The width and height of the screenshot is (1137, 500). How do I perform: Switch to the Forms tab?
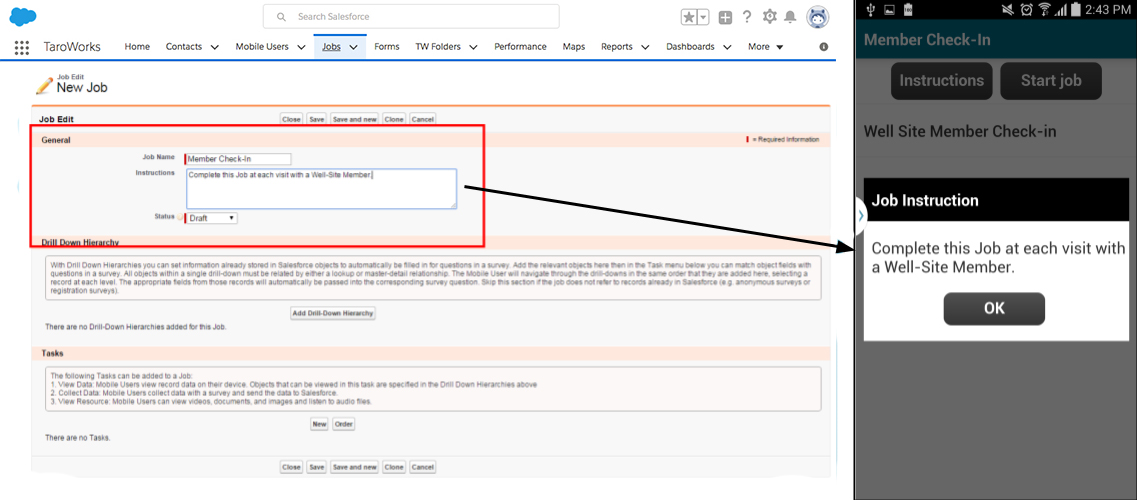coord(387,47)
